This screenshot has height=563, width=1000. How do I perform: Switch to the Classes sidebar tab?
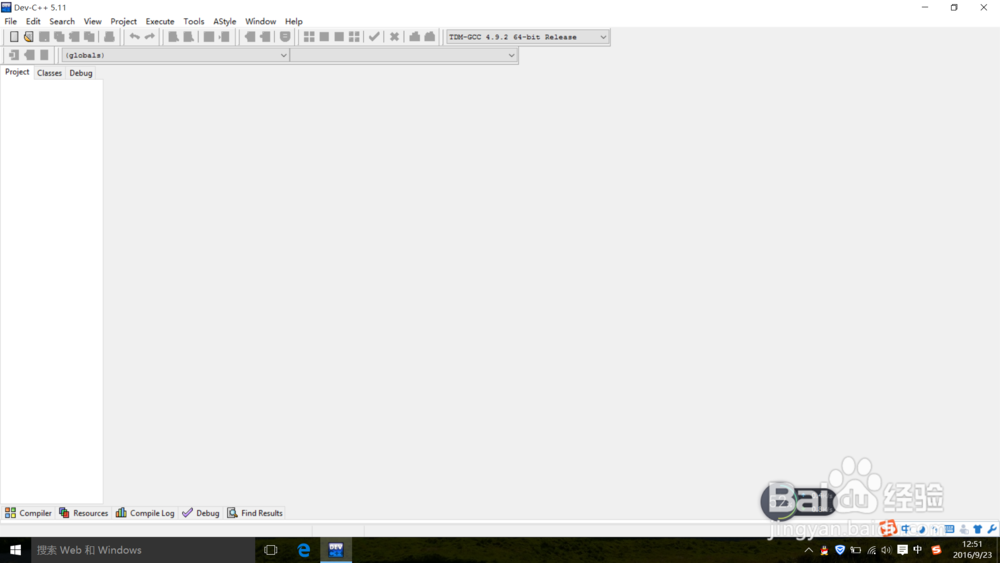[49, 73]
